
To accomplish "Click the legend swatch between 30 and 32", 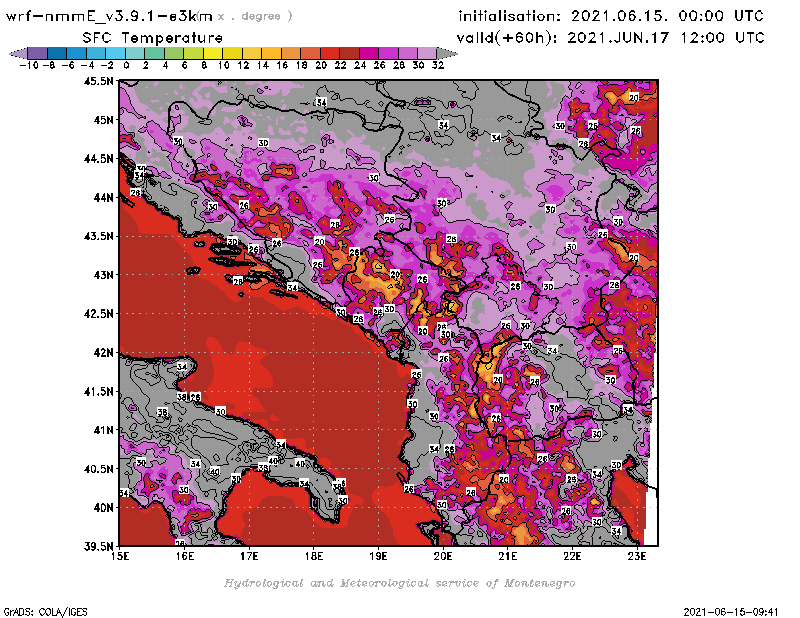I will pos(428,53).
